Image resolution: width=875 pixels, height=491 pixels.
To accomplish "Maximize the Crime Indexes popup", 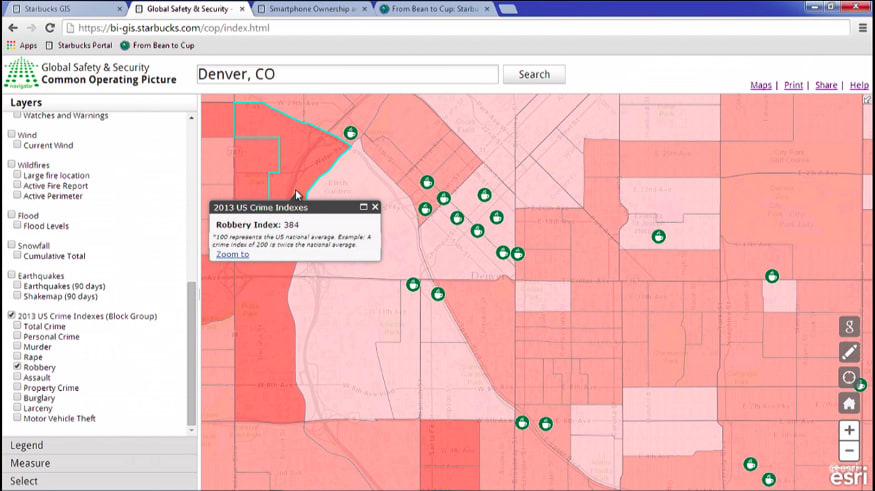I will 363,207.
